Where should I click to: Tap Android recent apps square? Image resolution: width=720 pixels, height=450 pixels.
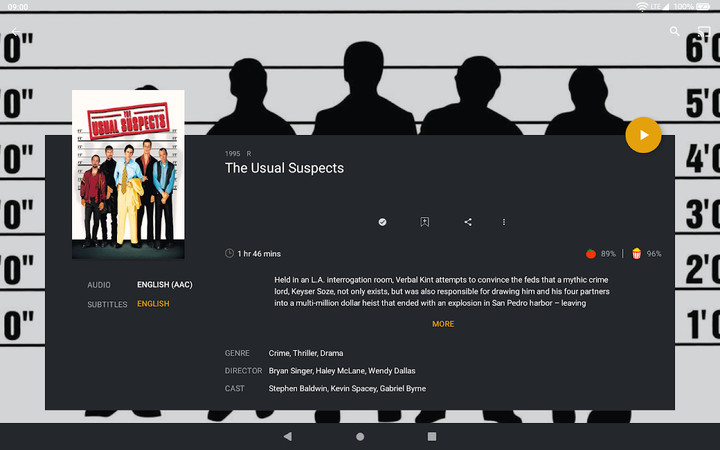[x=432, y=436]
